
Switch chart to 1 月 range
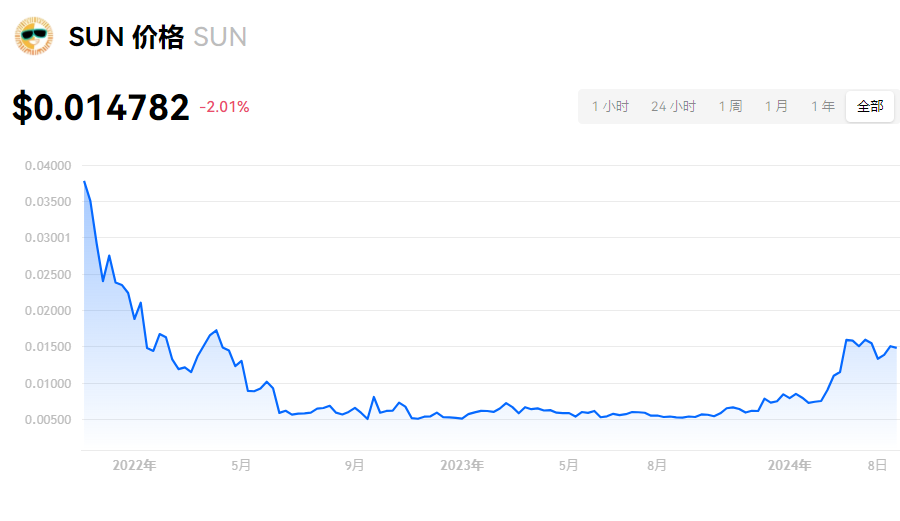pos(776,107)
